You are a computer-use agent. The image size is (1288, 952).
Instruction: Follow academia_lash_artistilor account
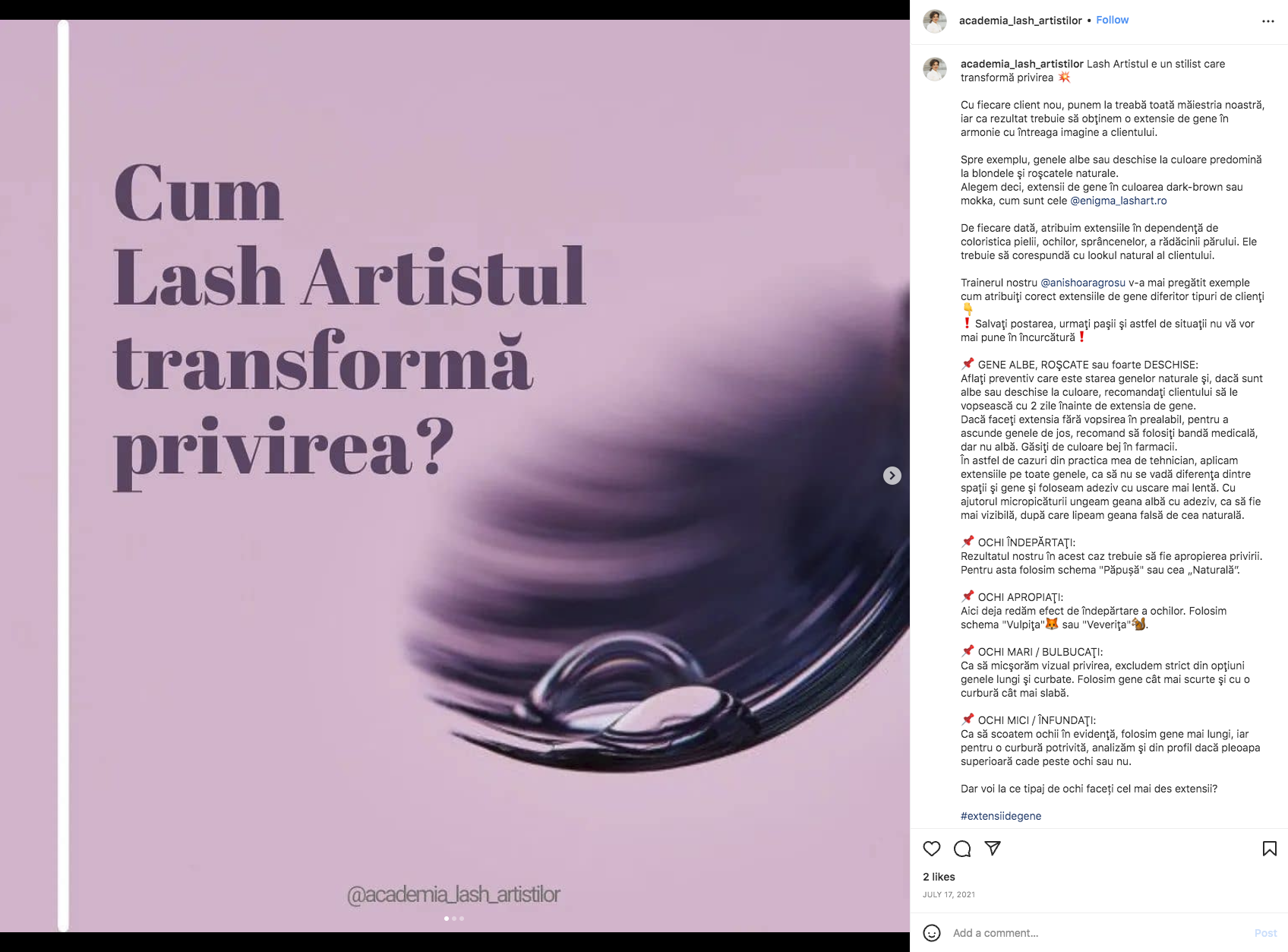(1112, 20)
